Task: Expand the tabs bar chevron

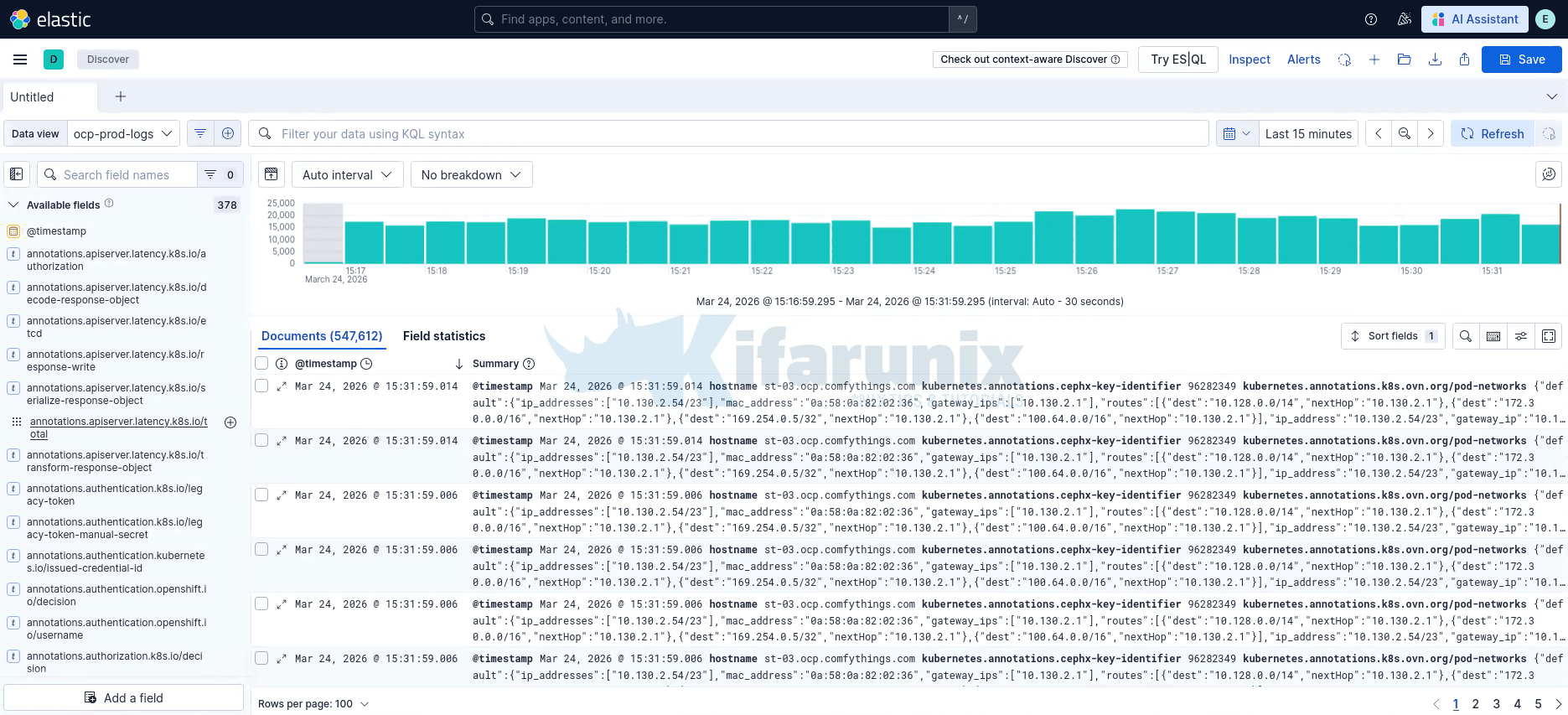Action: 1552,96
